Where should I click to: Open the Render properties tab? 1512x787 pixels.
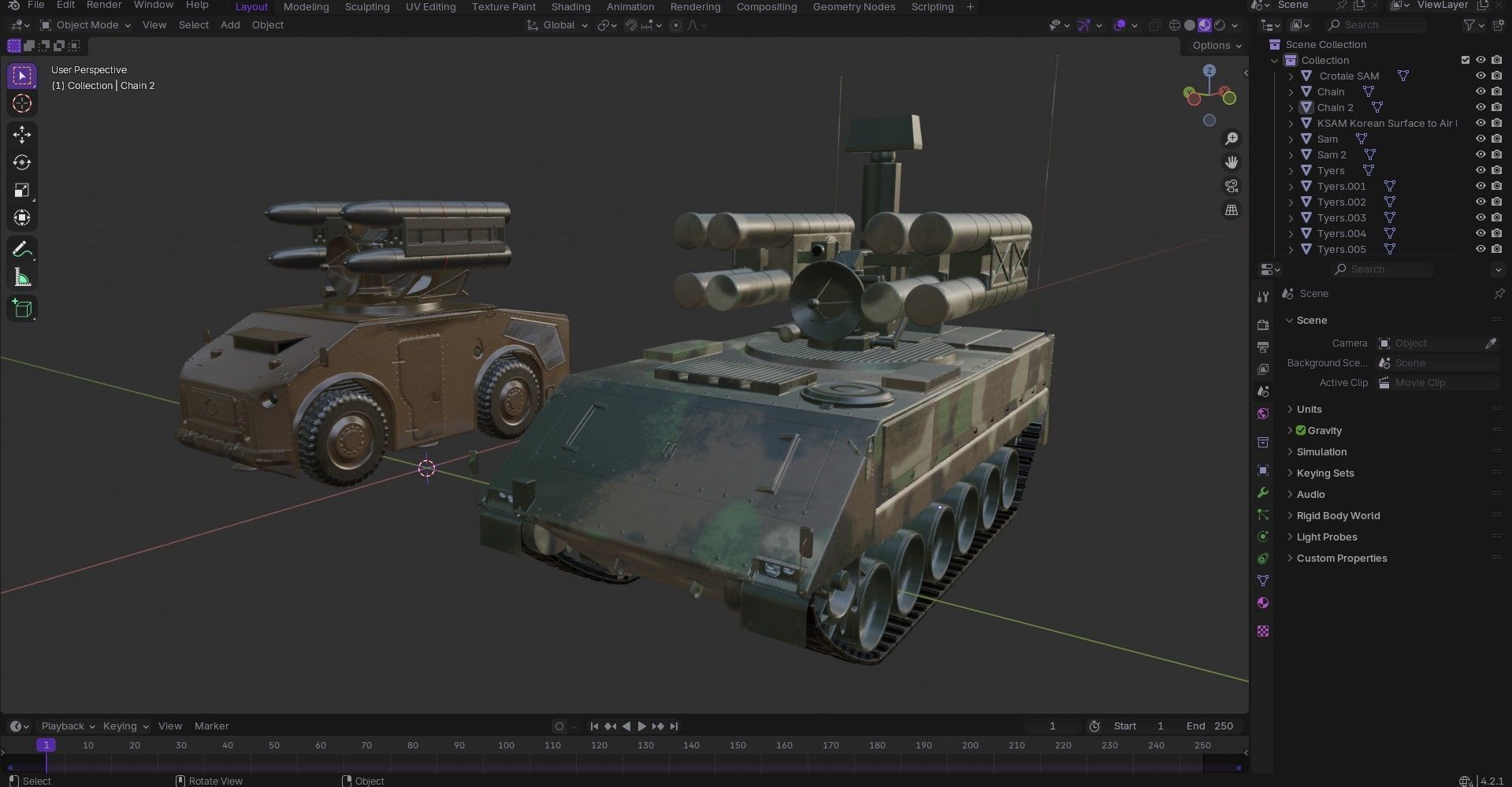pyautogui.click(x=1263, y=325)
